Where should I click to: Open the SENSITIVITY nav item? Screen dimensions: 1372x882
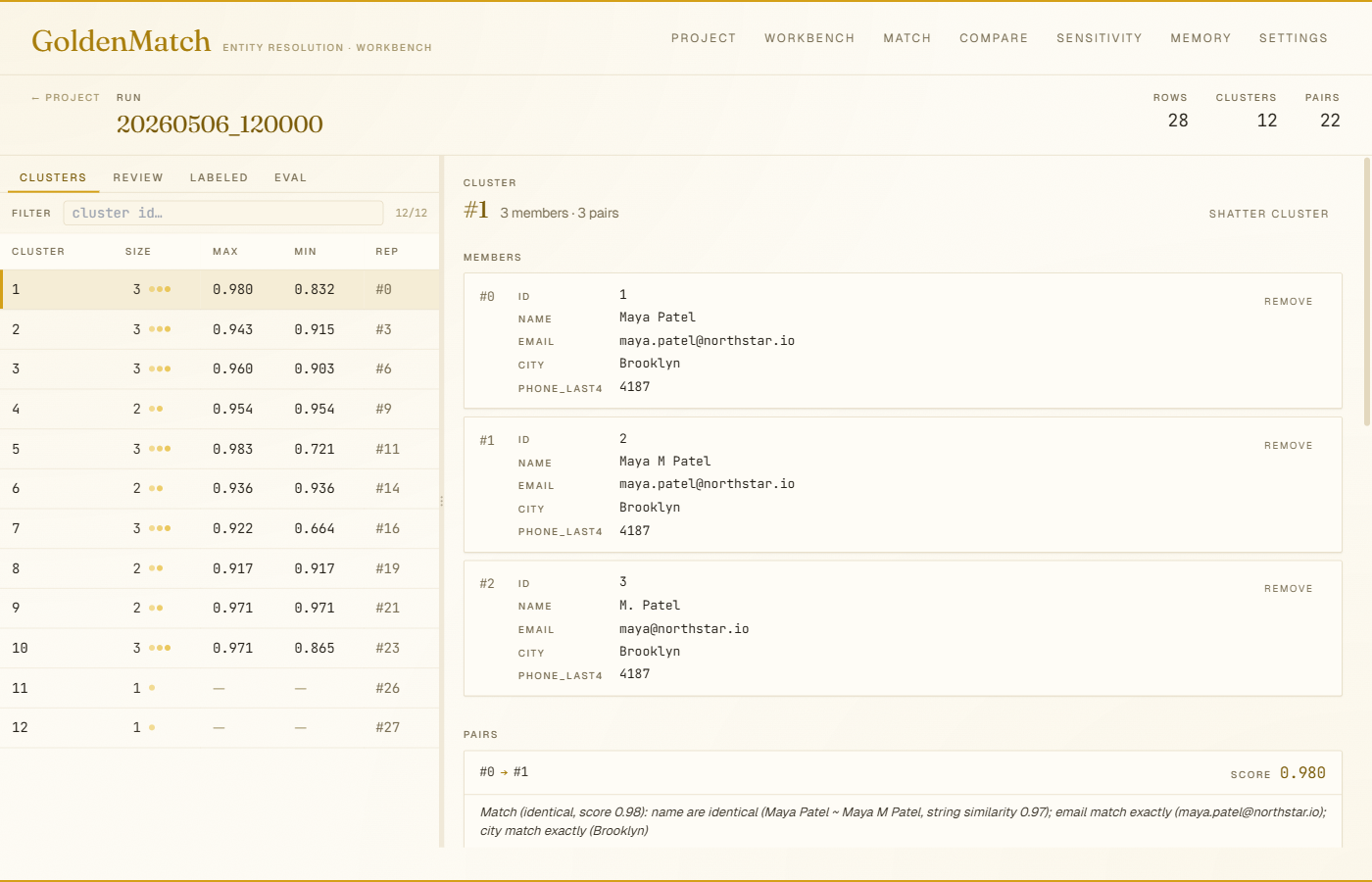tap(1099, 38)
